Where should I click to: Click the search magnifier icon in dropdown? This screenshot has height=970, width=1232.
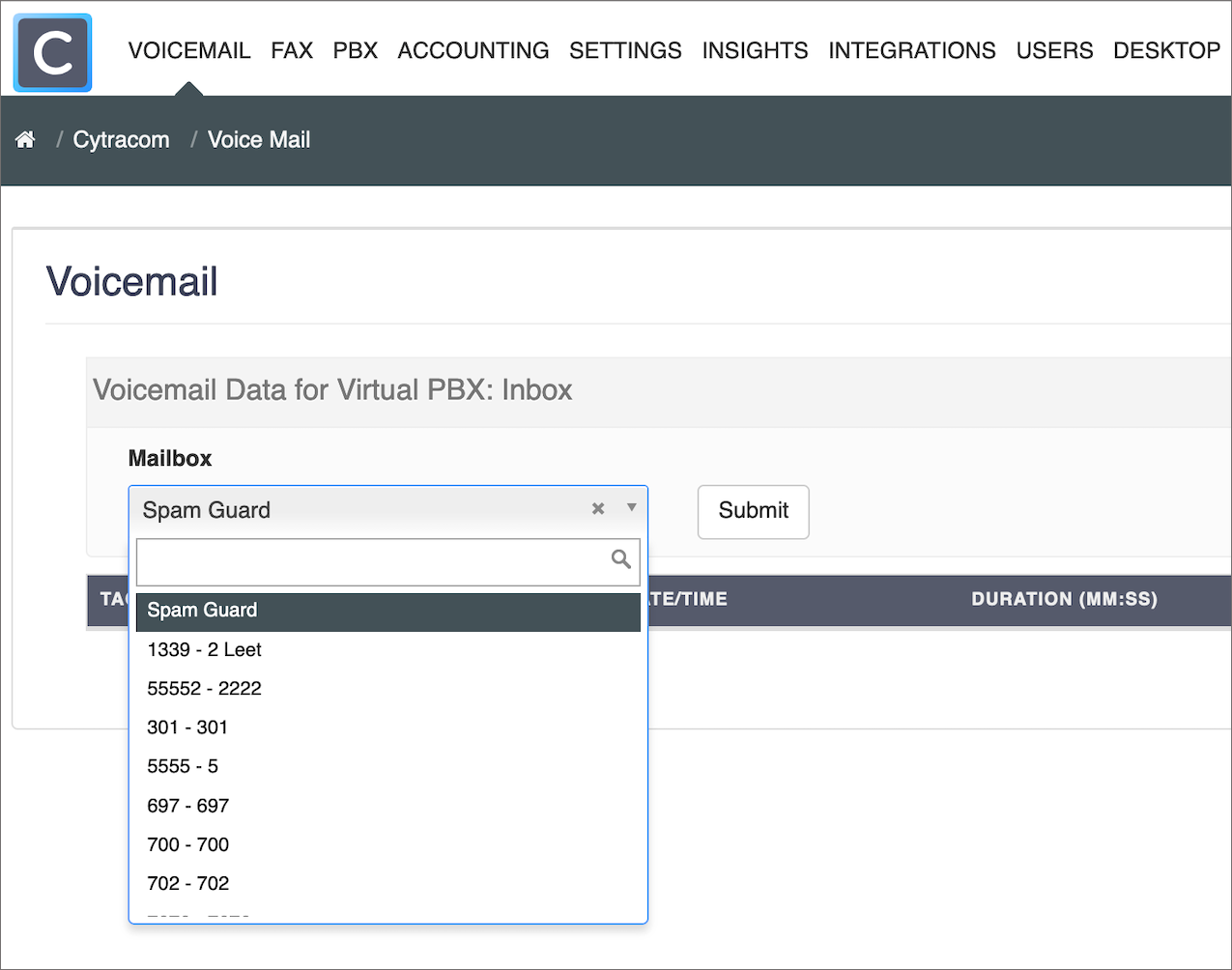pos(621,559)
